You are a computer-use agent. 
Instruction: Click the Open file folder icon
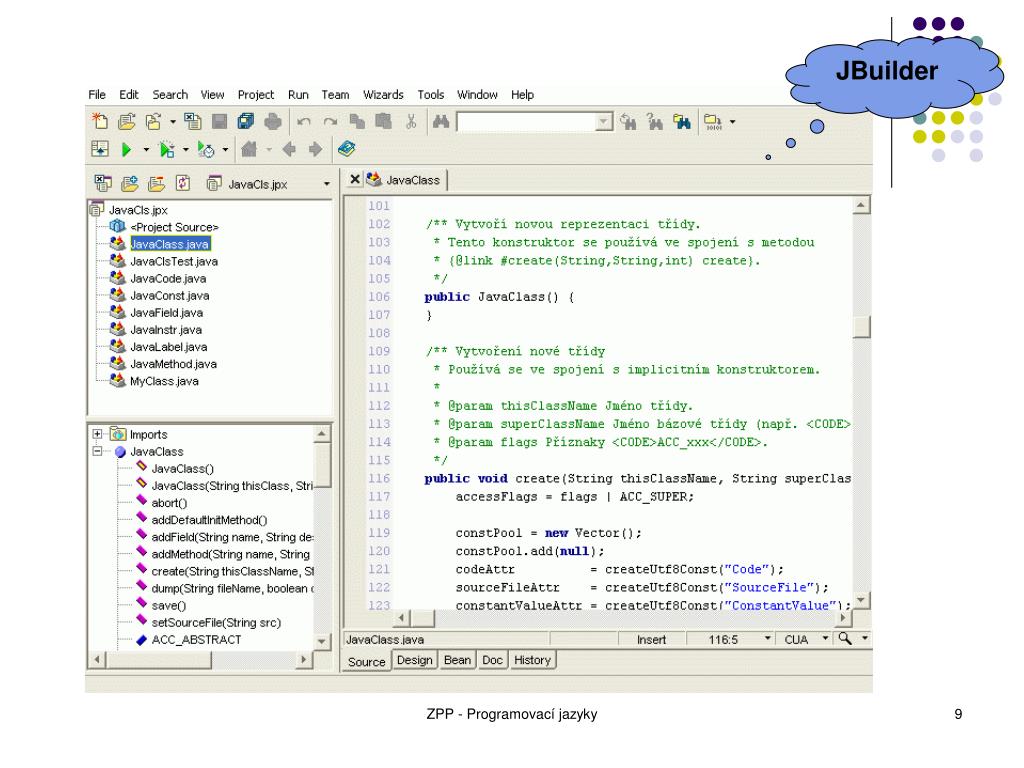[127, 121]
